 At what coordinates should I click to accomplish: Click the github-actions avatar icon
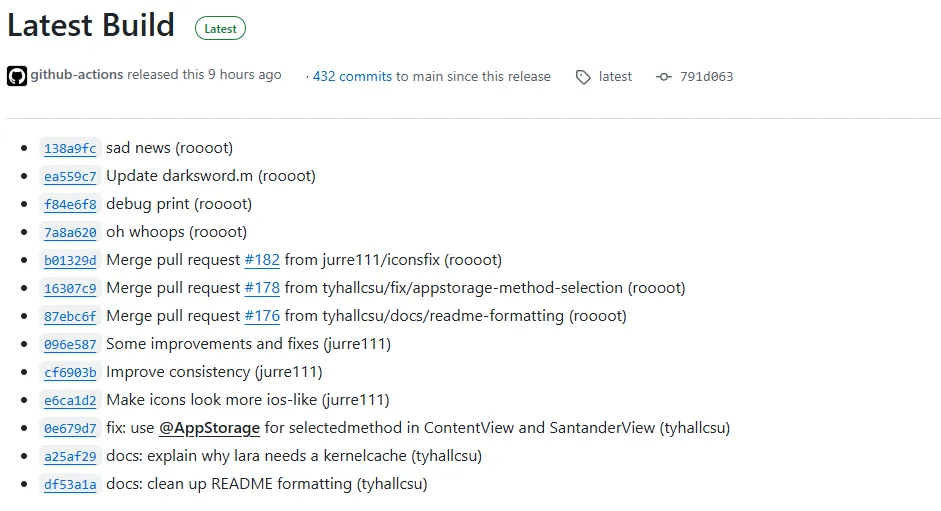(x=17, y=76)
